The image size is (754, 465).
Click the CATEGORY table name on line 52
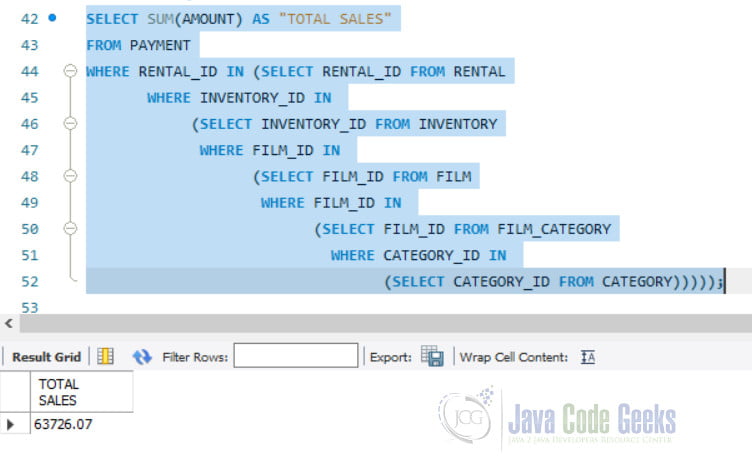[637, 281]
